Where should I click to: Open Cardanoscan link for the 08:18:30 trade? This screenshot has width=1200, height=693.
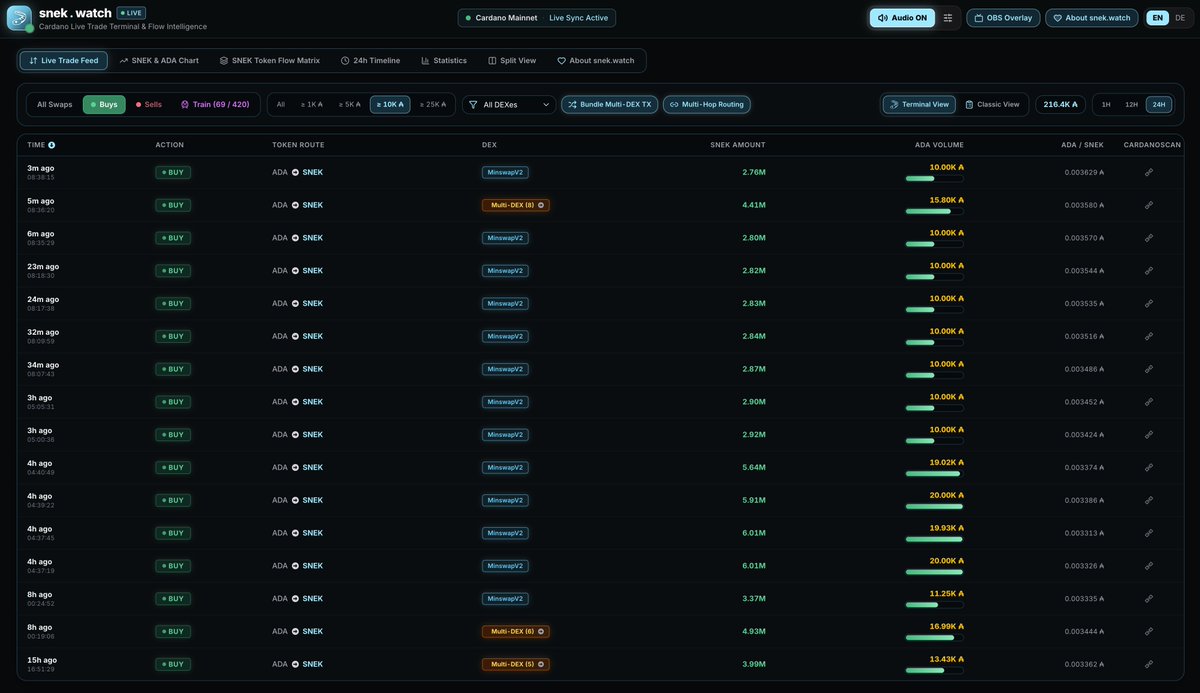(1149, 271)
